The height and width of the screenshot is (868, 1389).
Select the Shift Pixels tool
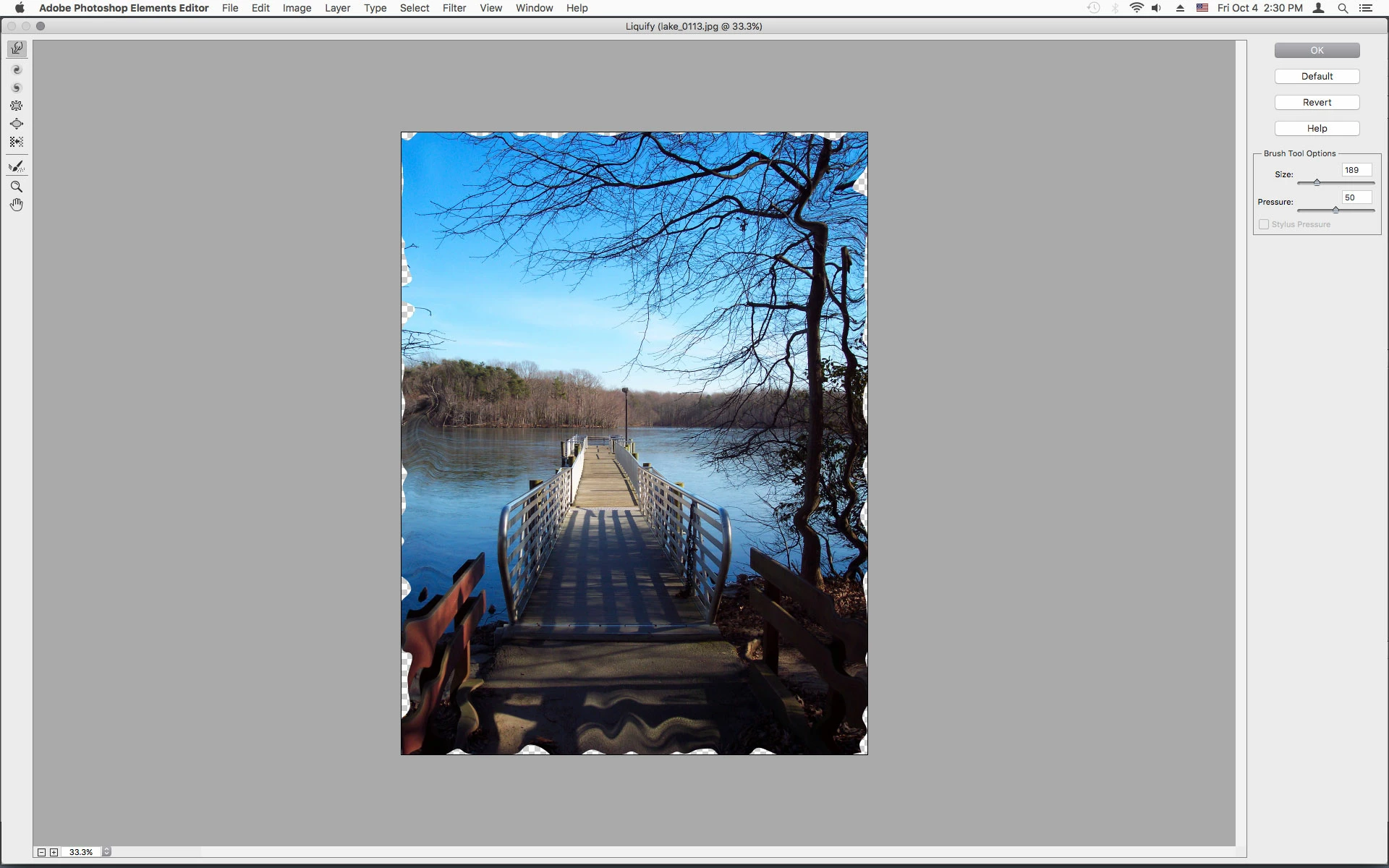click(x=17, y=142)
